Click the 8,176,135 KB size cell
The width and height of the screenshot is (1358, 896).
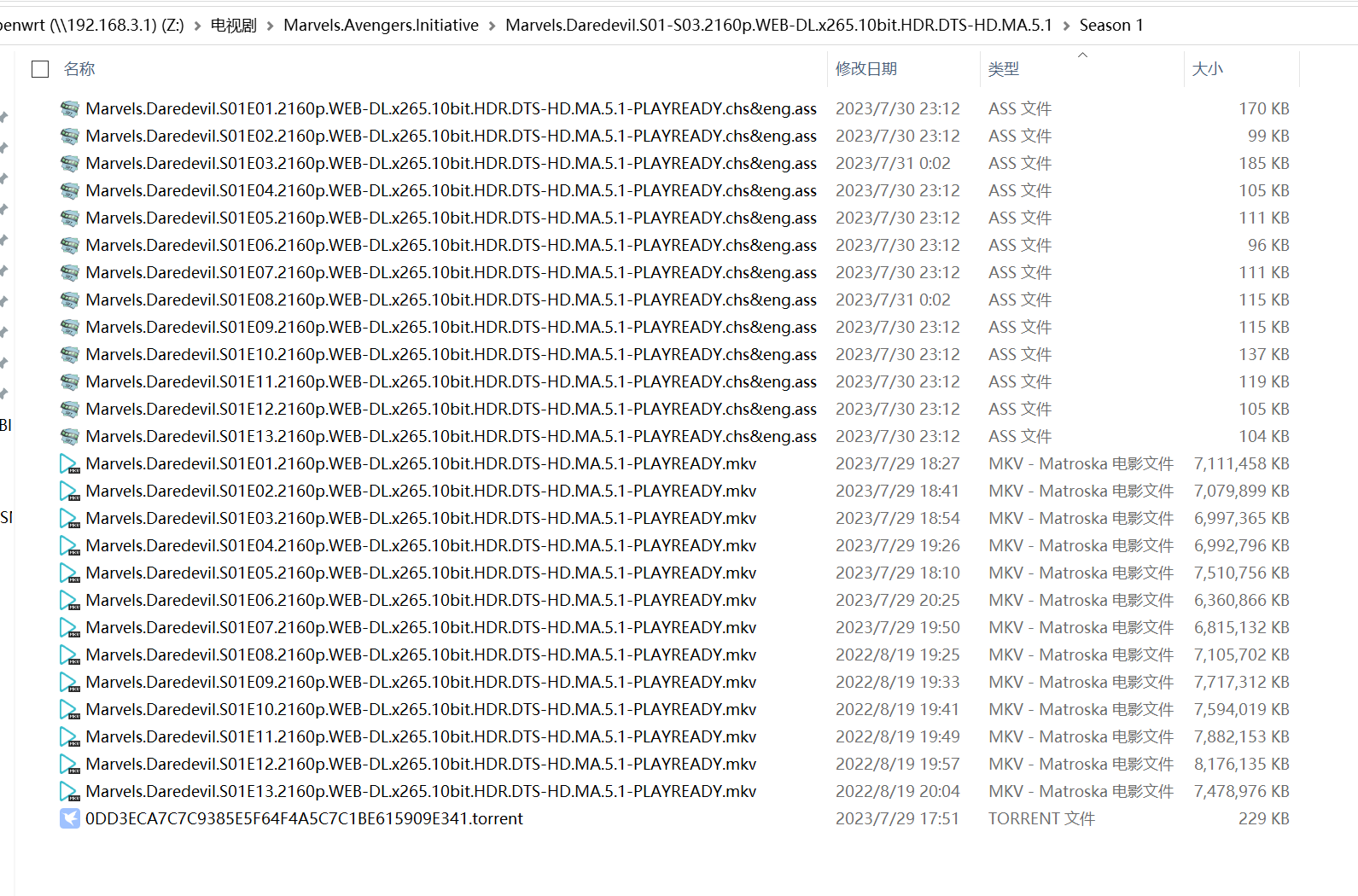(x=1241, y=764)
